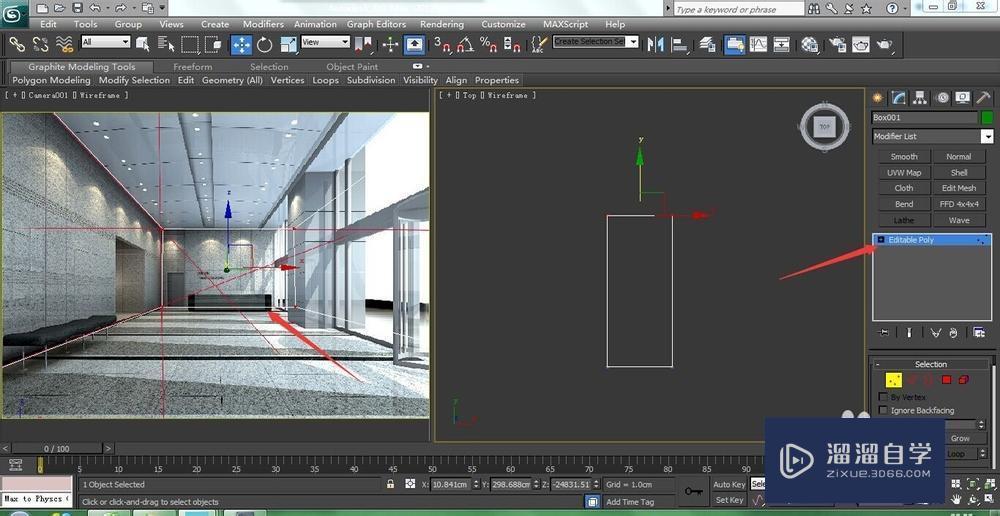Open the Rendering menu
Image resolution: width=1000 pixels, height=516 pixels.
click(x=442, y=24)
